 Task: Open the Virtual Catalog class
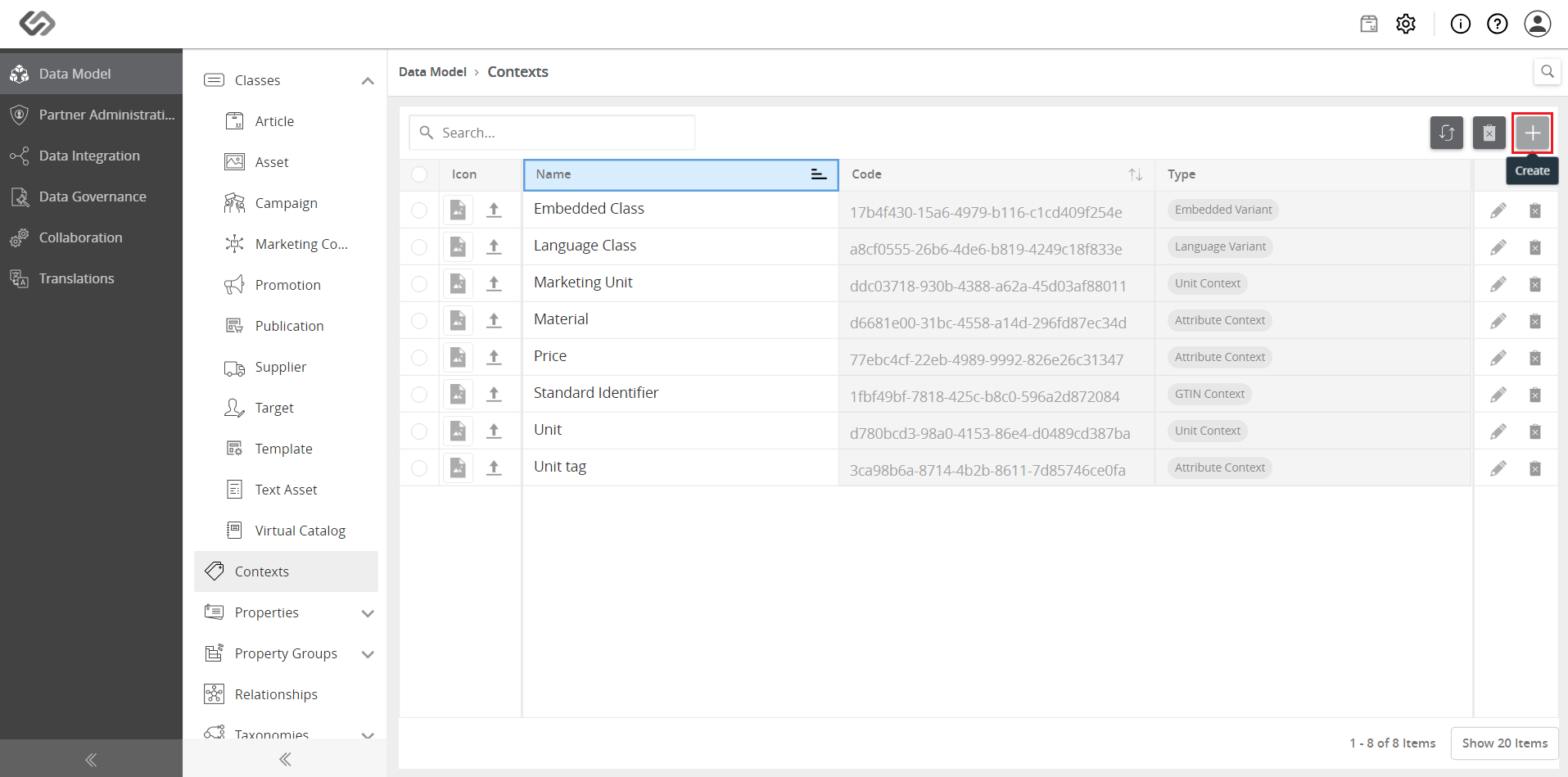pyautogui.click(x=286, y=531)
